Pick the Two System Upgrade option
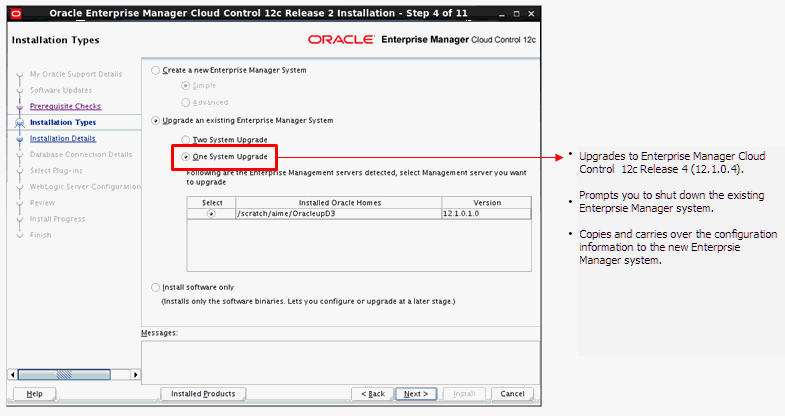Viewport: 785px width, 416px height. 186,140
